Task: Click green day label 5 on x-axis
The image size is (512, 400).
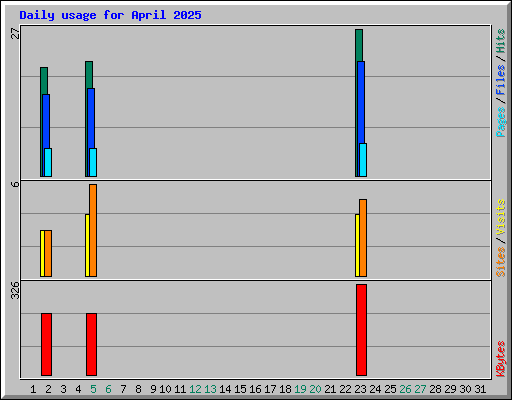Action: (93, 389)
